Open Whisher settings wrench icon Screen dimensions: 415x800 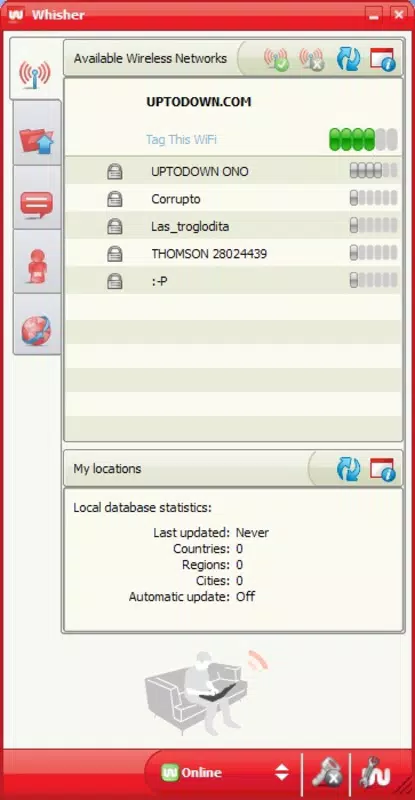click(x=374, y=773)
